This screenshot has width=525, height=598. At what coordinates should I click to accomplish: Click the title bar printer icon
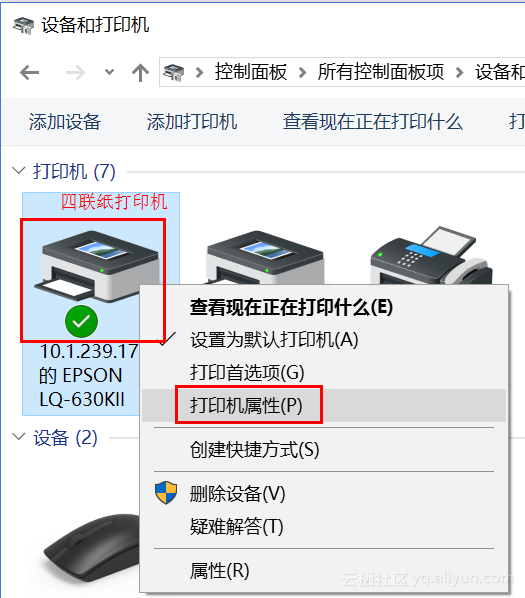coord(23,26)
